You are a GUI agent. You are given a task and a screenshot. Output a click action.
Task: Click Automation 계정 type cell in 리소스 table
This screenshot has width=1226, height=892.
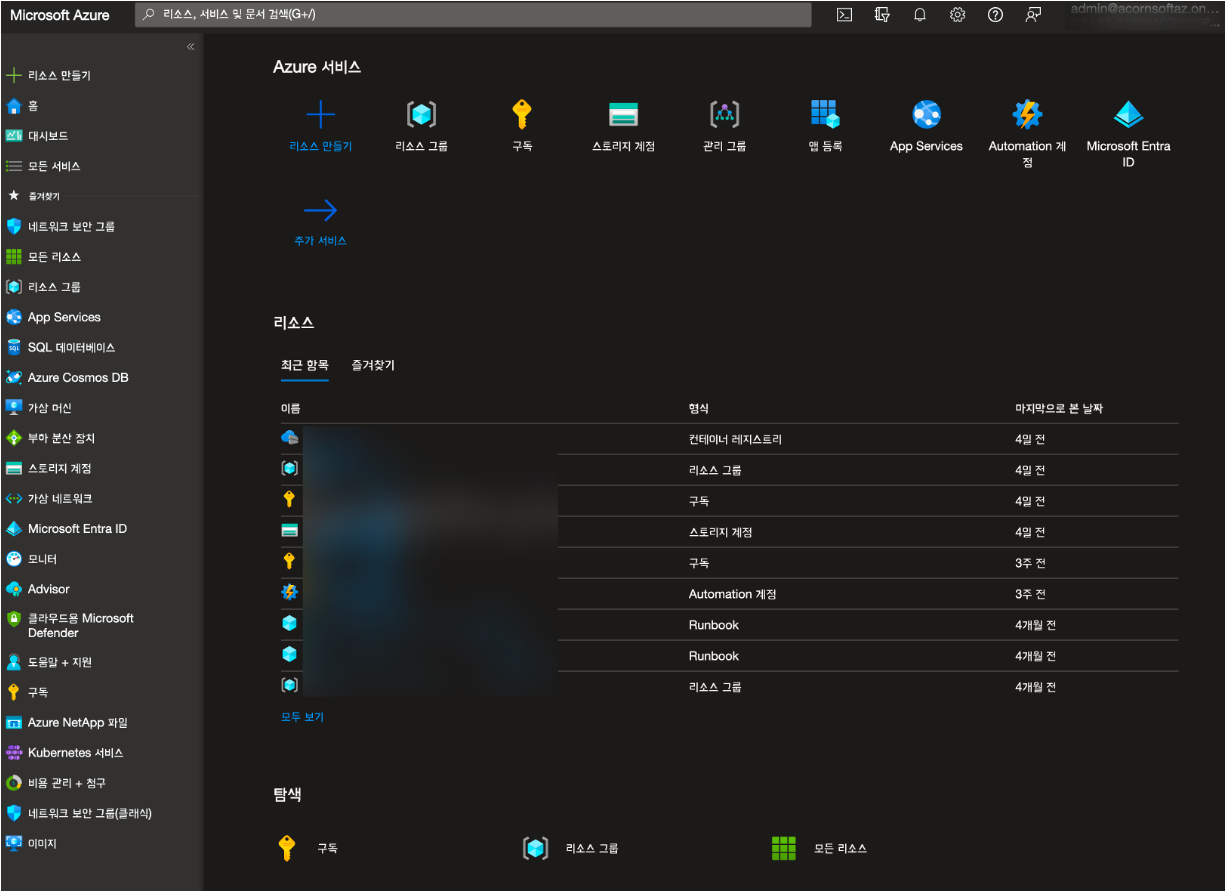click(x=733, y=594)
